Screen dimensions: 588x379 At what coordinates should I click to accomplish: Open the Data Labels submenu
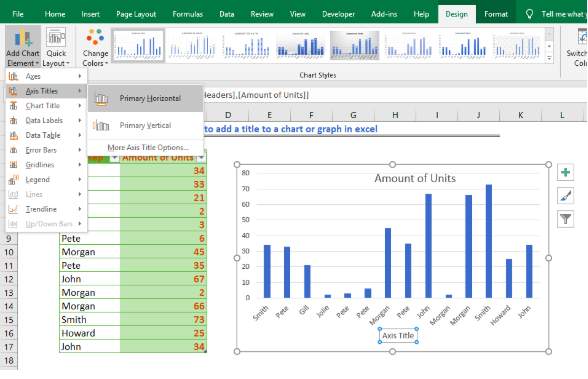click(x=46, y=120)
